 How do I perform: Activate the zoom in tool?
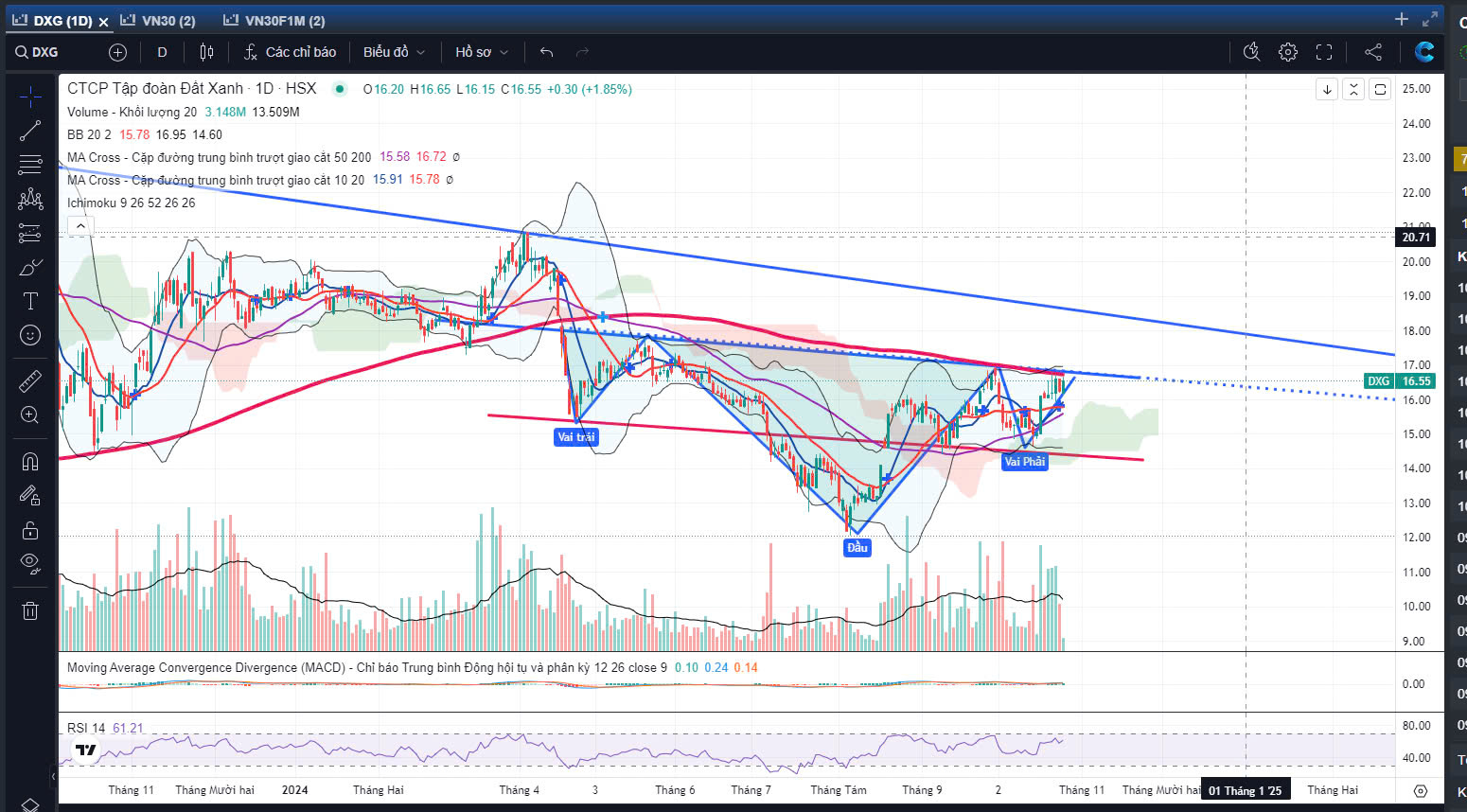tap(30, 415)
